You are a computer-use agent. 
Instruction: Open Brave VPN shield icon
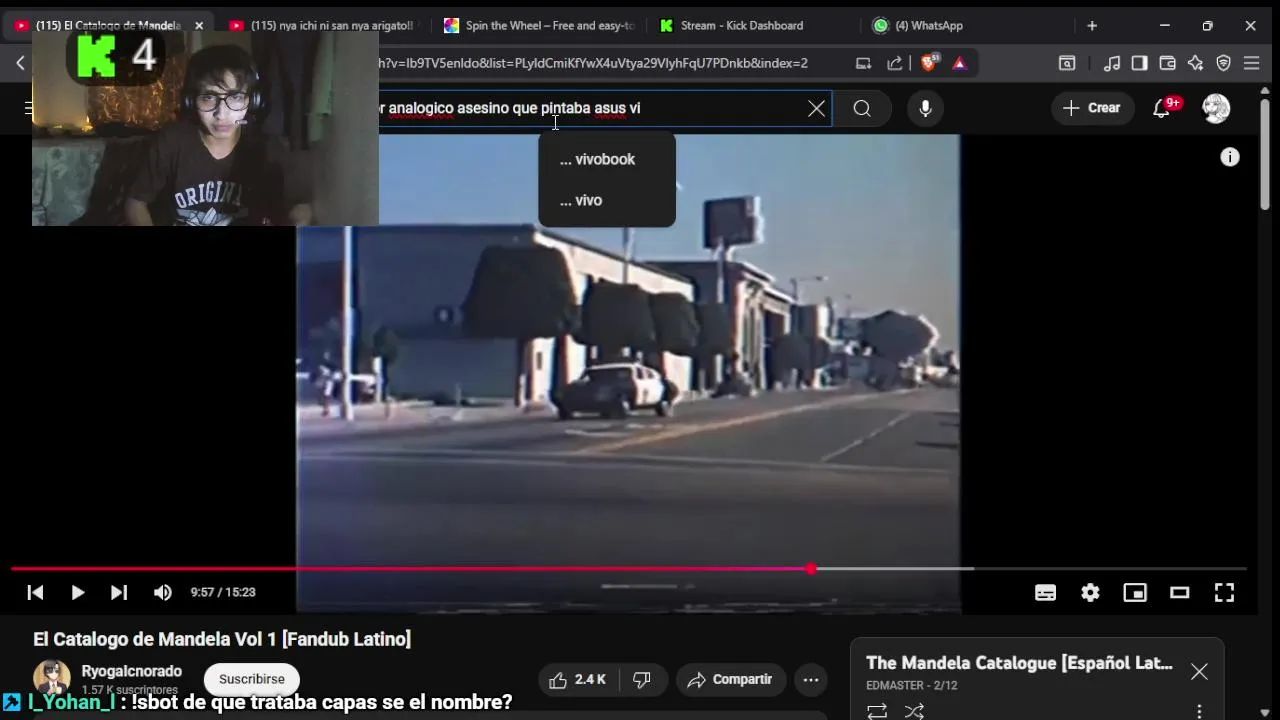[x=1223, y=63]
